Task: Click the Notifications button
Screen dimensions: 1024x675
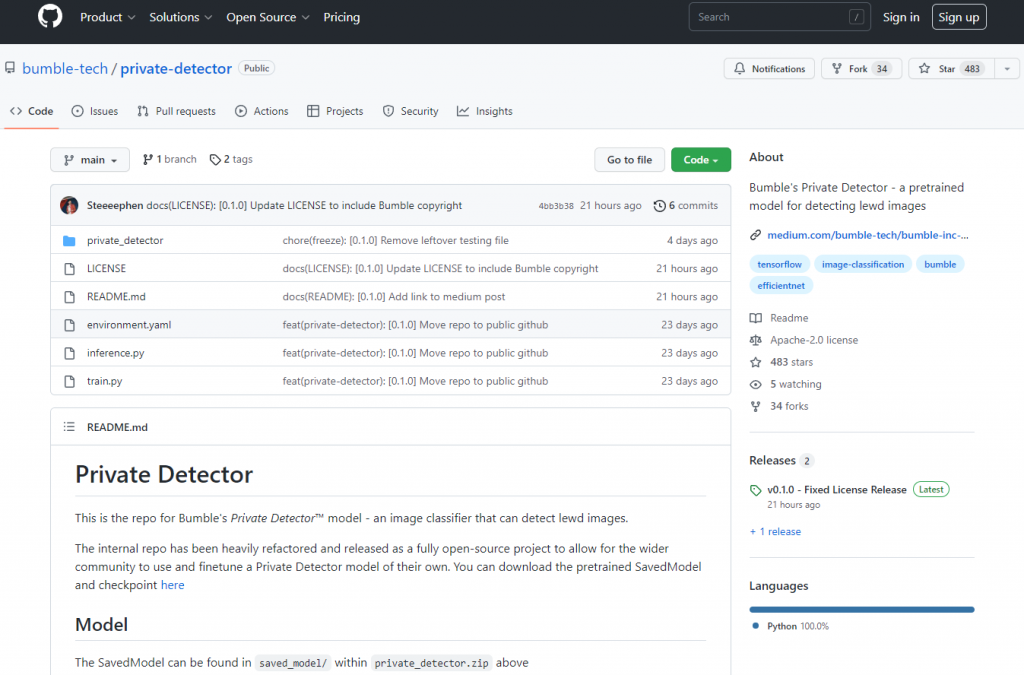Action: 769,69
